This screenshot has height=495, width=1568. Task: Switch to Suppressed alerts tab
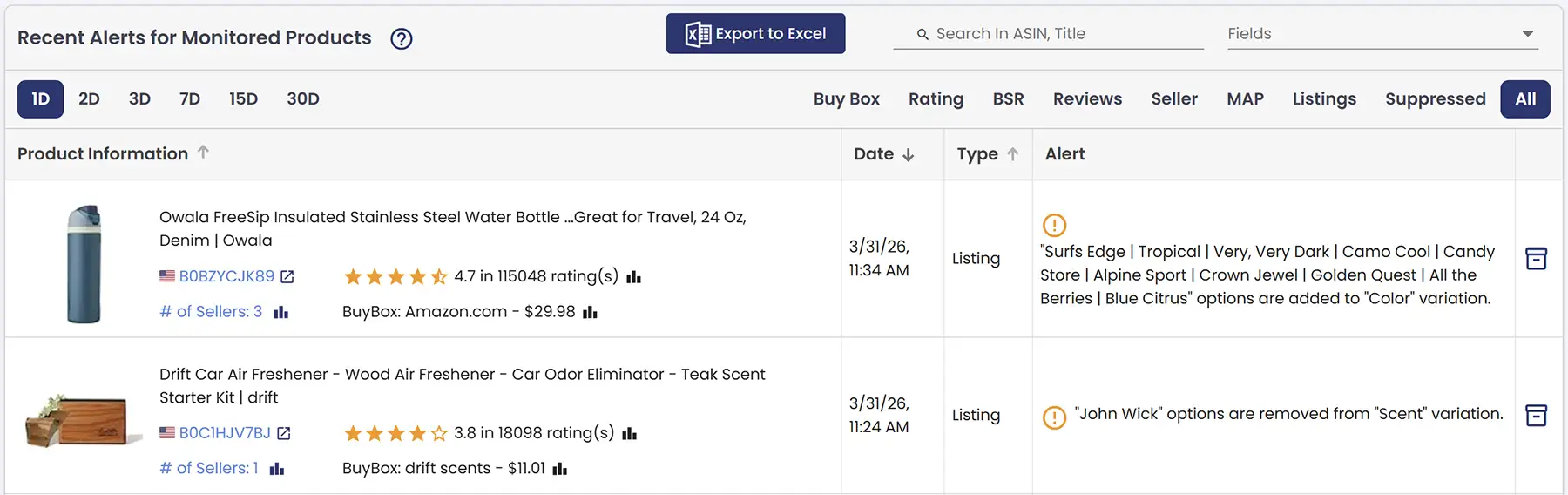coord(1435,99)
